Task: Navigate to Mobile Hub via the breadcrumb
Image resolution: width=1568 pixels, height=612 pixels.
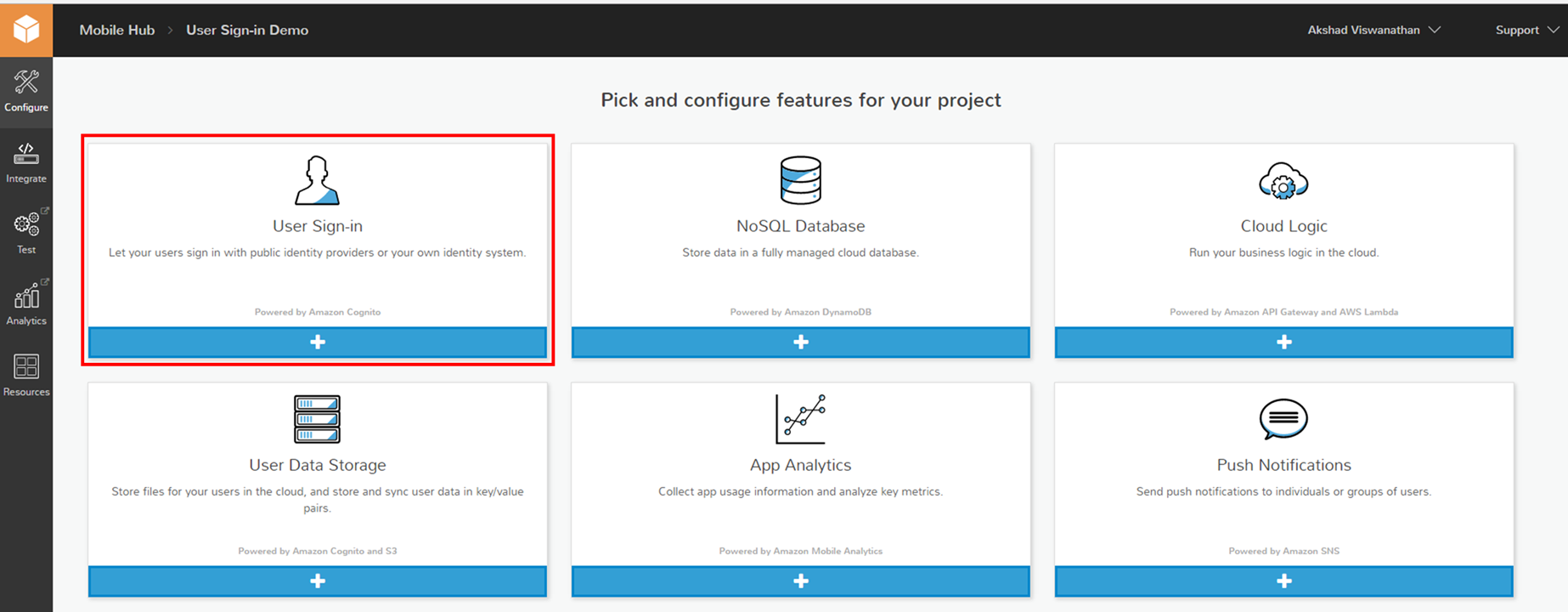Action: [116, 30]
